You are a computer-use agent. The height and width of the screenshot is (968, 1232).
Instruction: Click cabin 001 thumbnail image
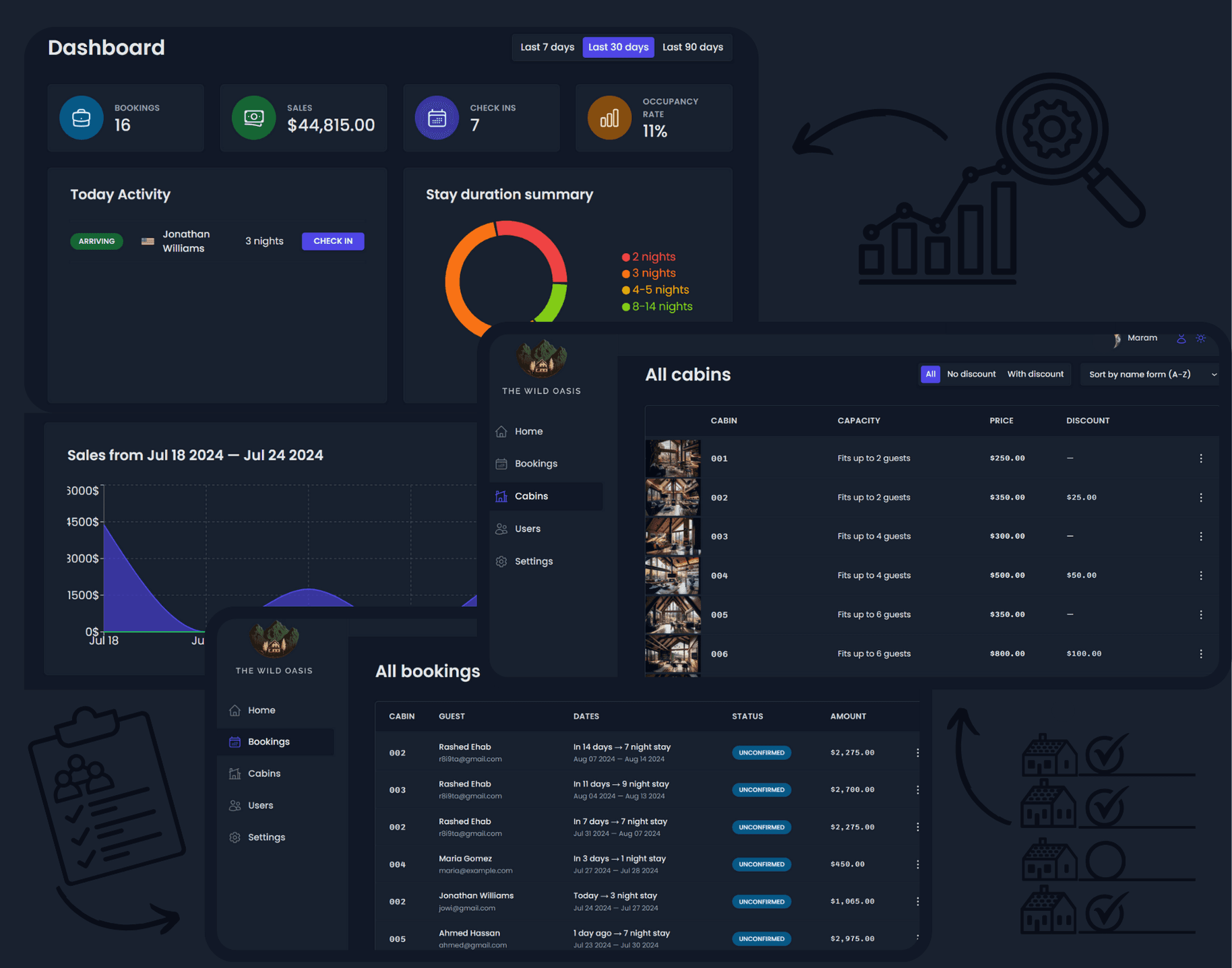673,458
